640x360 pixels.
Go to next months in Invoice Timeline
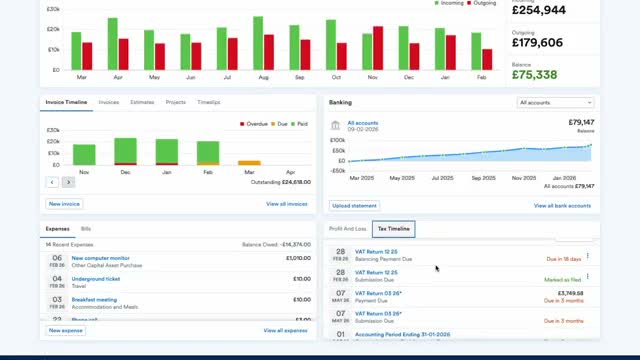point(69,182)
